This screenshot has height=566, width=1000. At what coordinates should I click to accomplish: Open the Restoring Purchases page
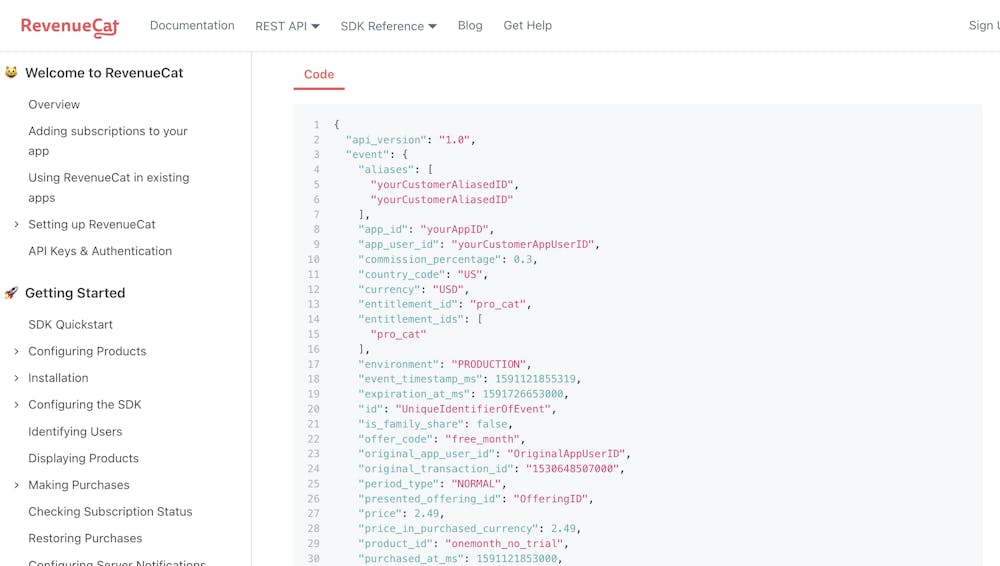85,538
